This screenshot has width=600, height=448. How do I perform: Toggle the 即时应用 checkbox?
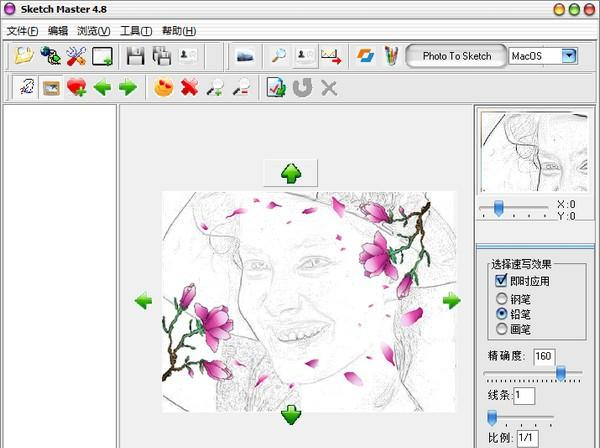click(502, 281)
